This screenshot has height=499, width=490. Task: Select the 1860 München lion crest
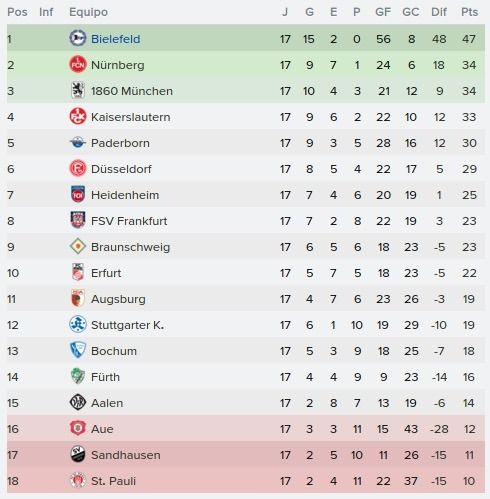click(x=78, y=90)
